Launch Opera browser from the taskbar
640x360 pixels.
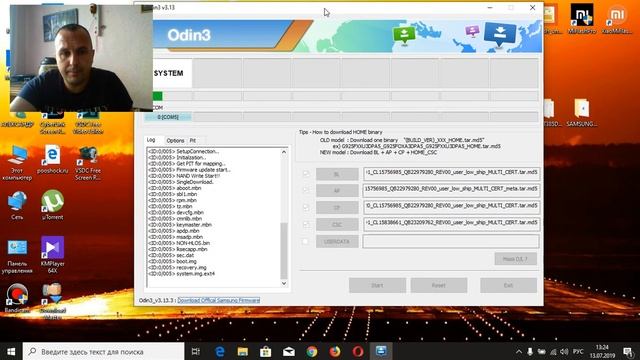[x=358, y=351]
